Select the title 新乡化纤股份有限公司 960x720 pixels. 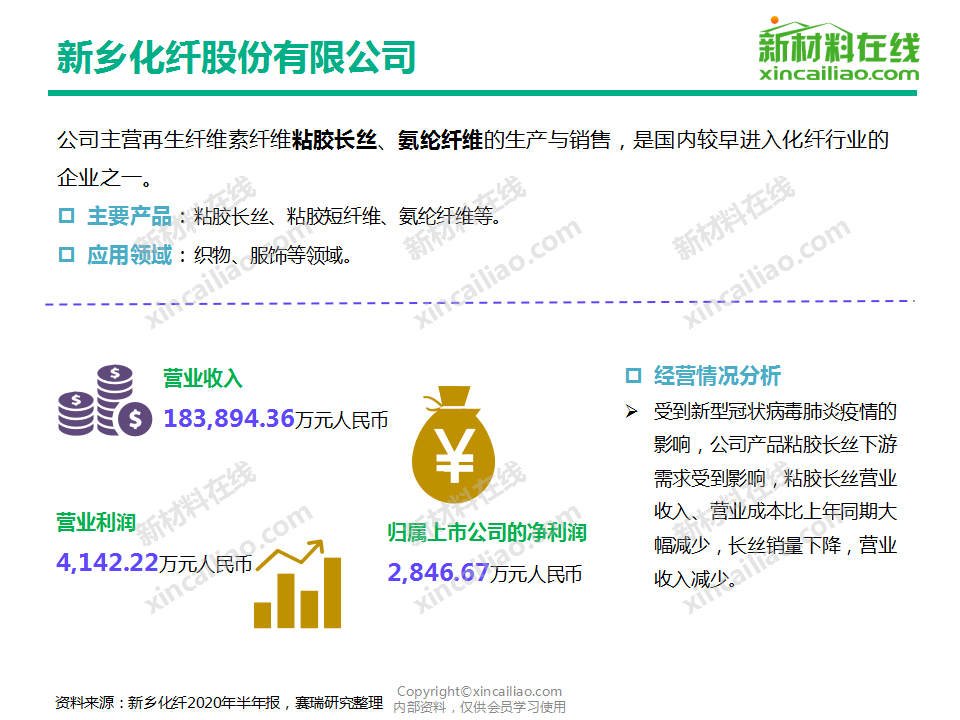click(236, 58)
